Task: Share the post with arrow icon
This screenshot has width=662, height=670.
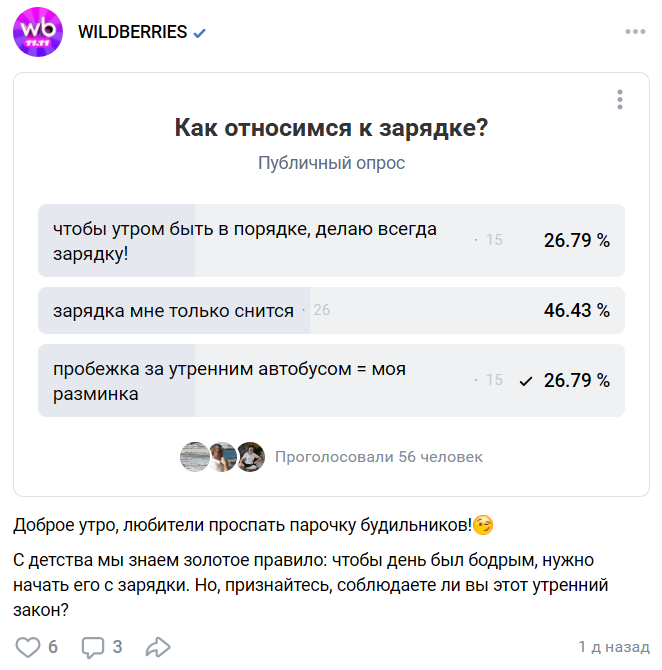Action: click(158, 646)
